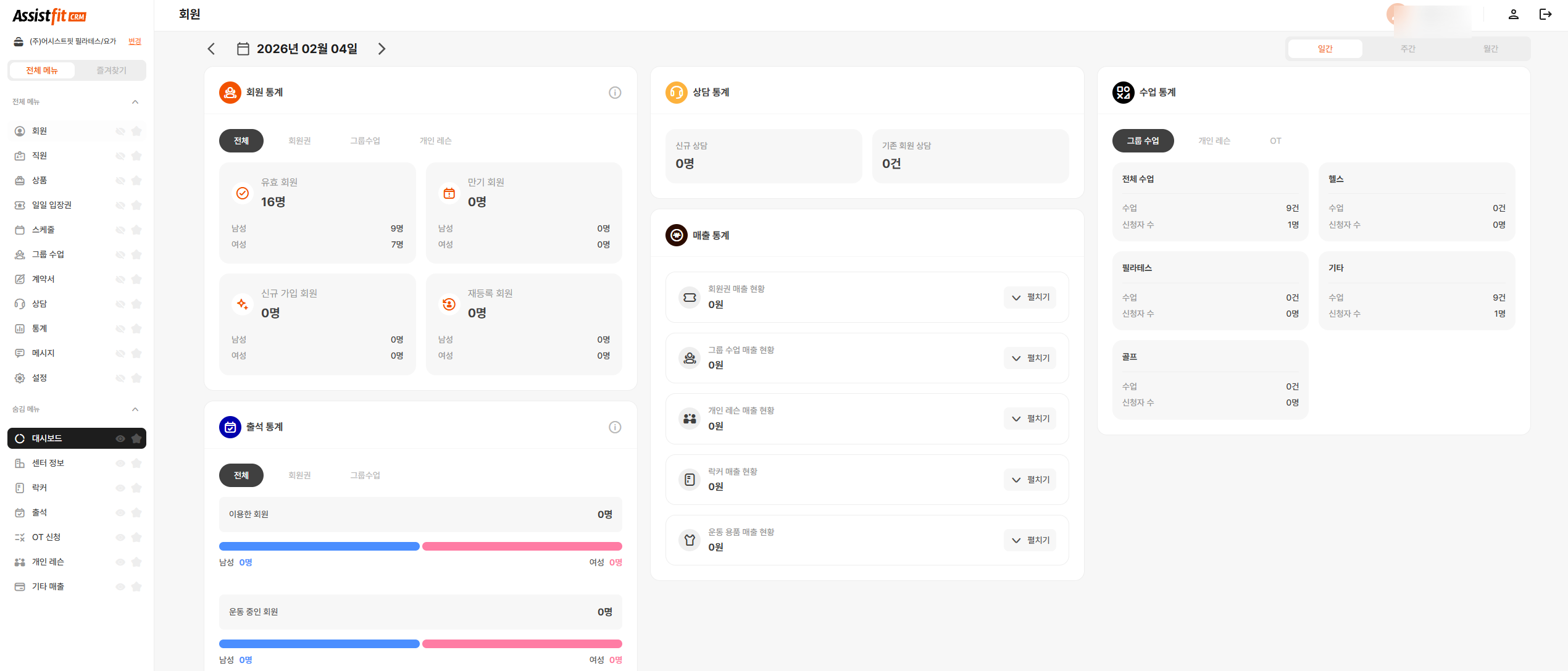Open the user profile icon in top bar
The height and width of the screenshot is (671, 1568).
(x=1513, y=14)
